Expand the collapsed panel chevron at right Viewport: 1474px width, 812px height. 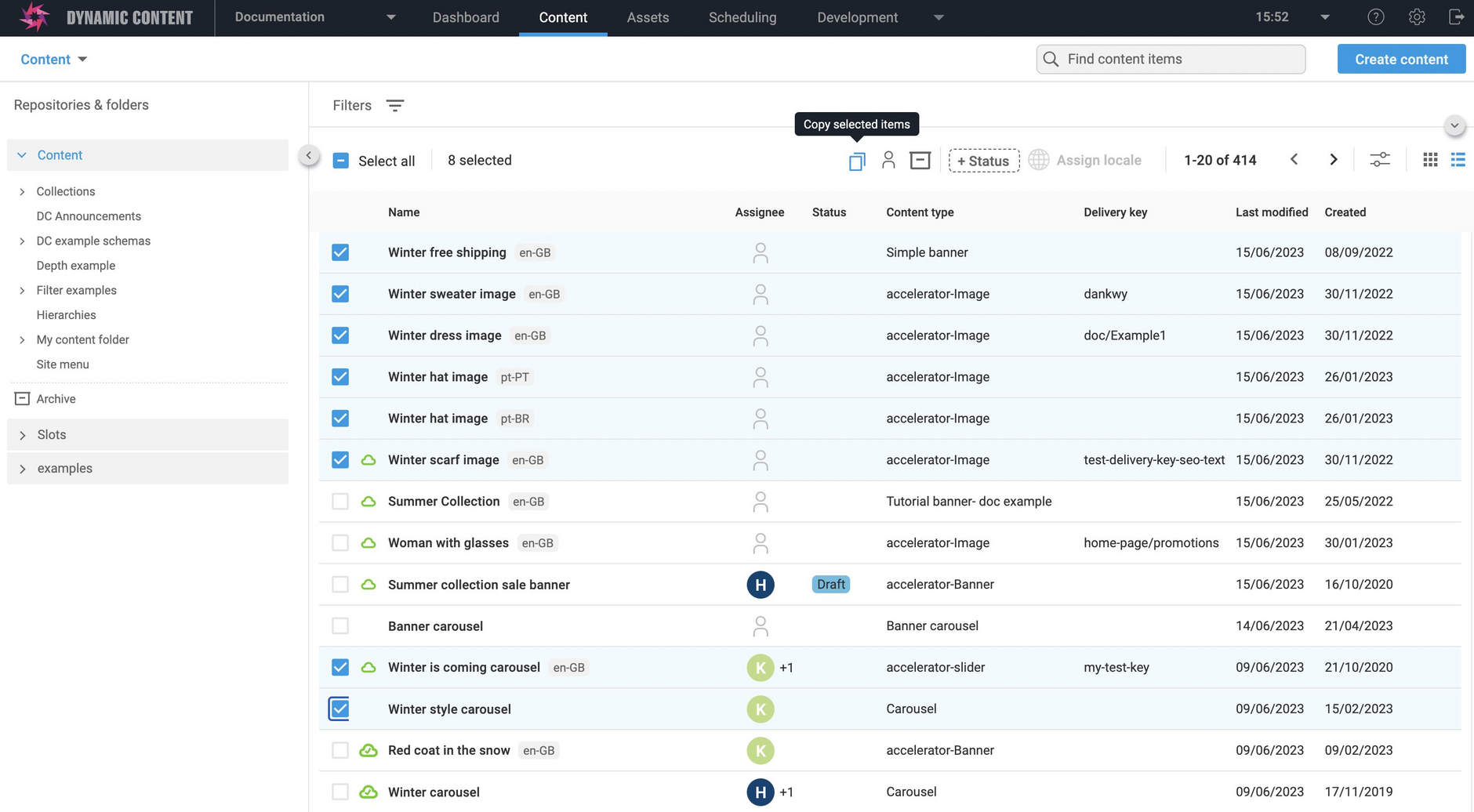click(1454, 125)
